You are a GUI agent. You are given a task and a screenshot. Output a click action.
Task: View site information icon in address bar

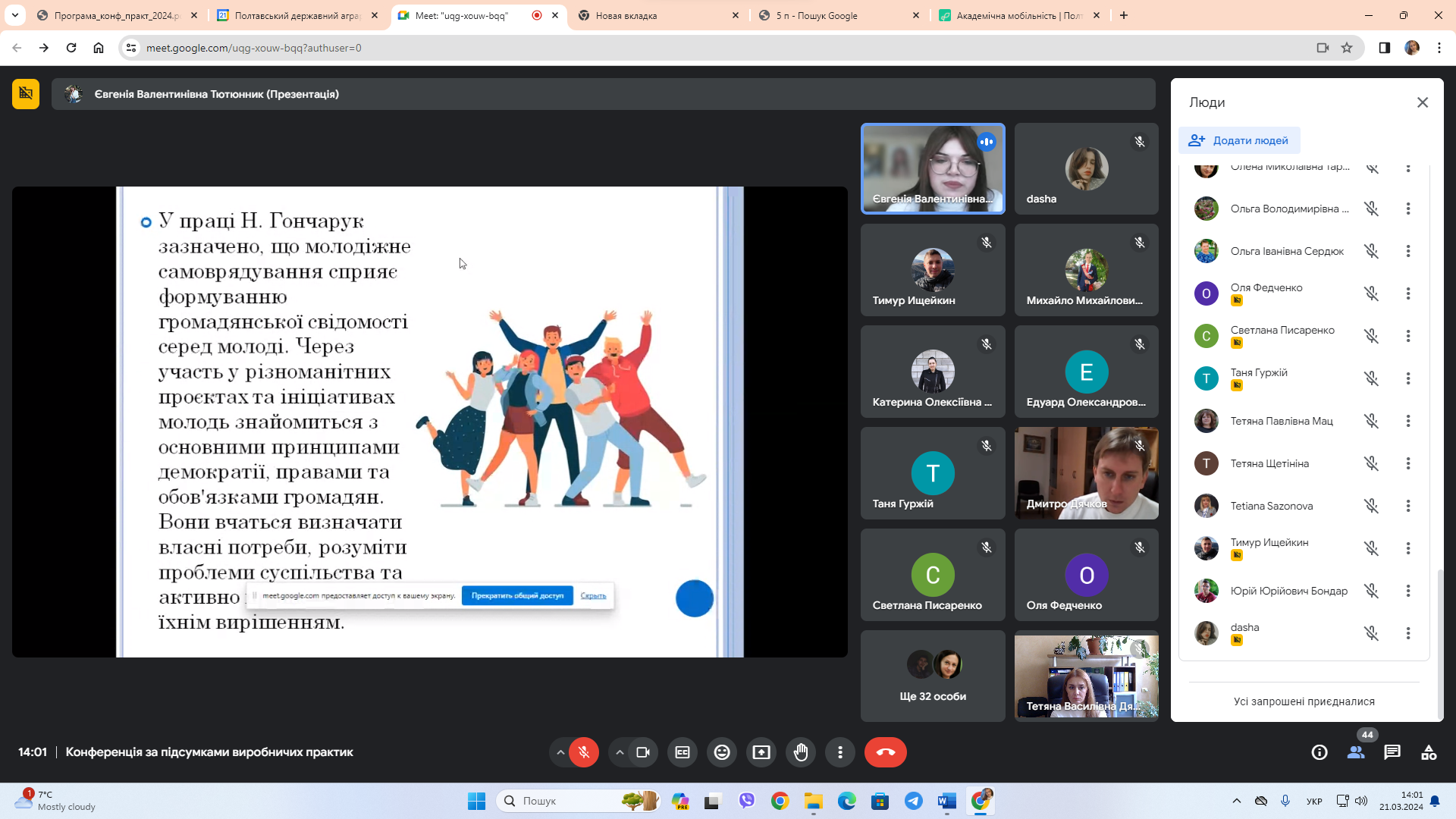pyautogui.click(x=131, y=48)
